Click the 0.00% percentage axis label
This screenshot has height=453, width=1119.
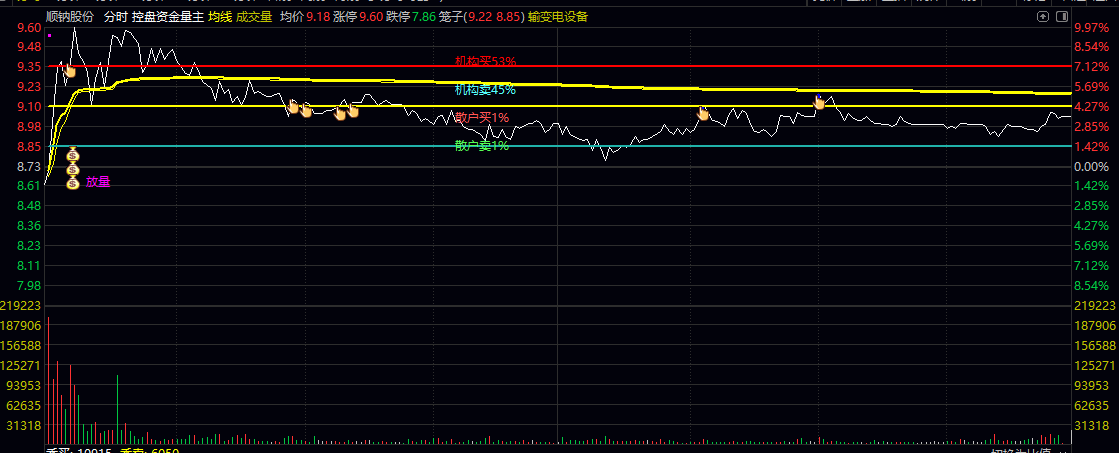[x=1091, y=167]
